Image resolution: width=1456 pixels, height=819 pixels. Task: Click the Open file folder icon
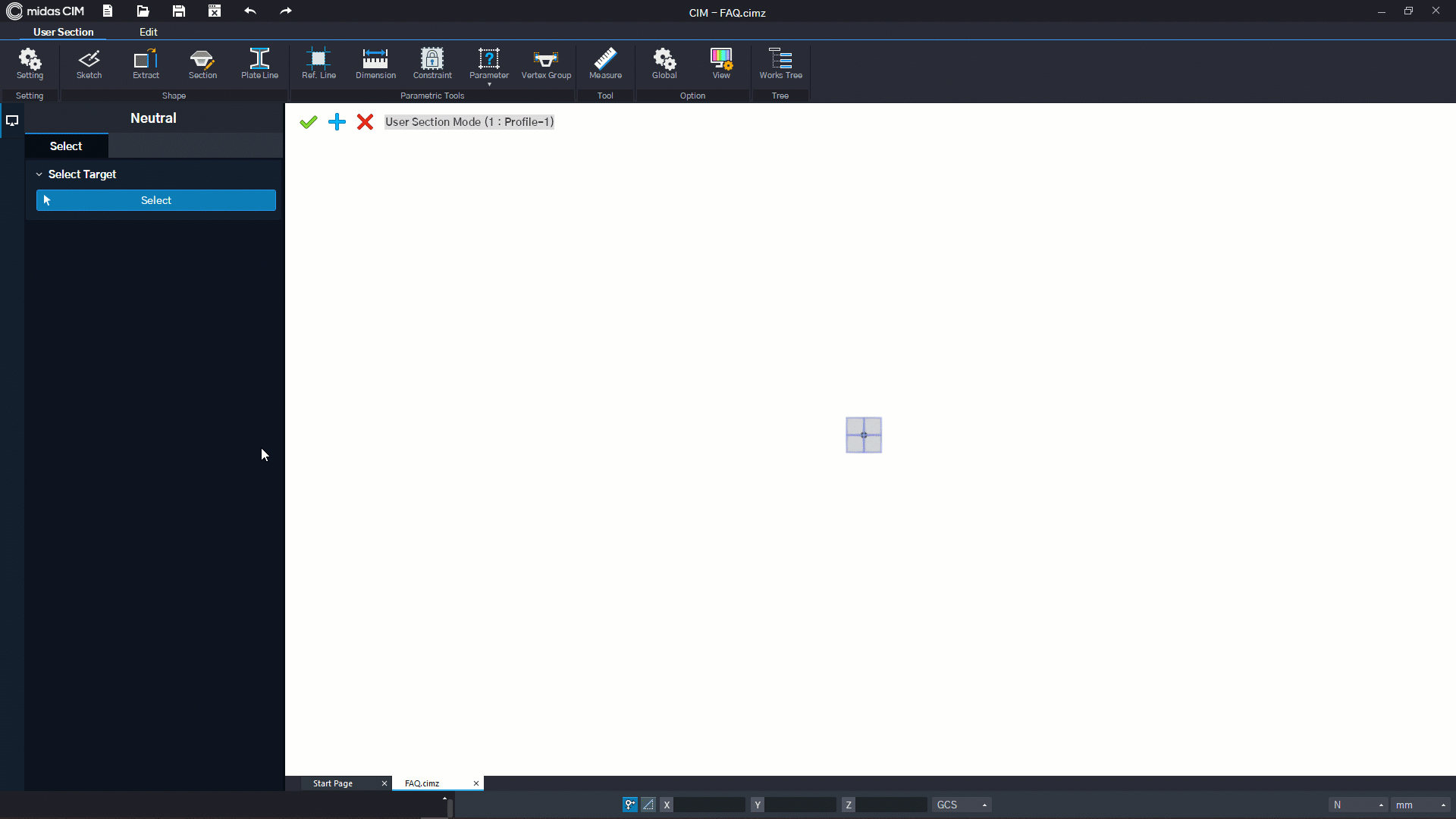pos(143,11)
